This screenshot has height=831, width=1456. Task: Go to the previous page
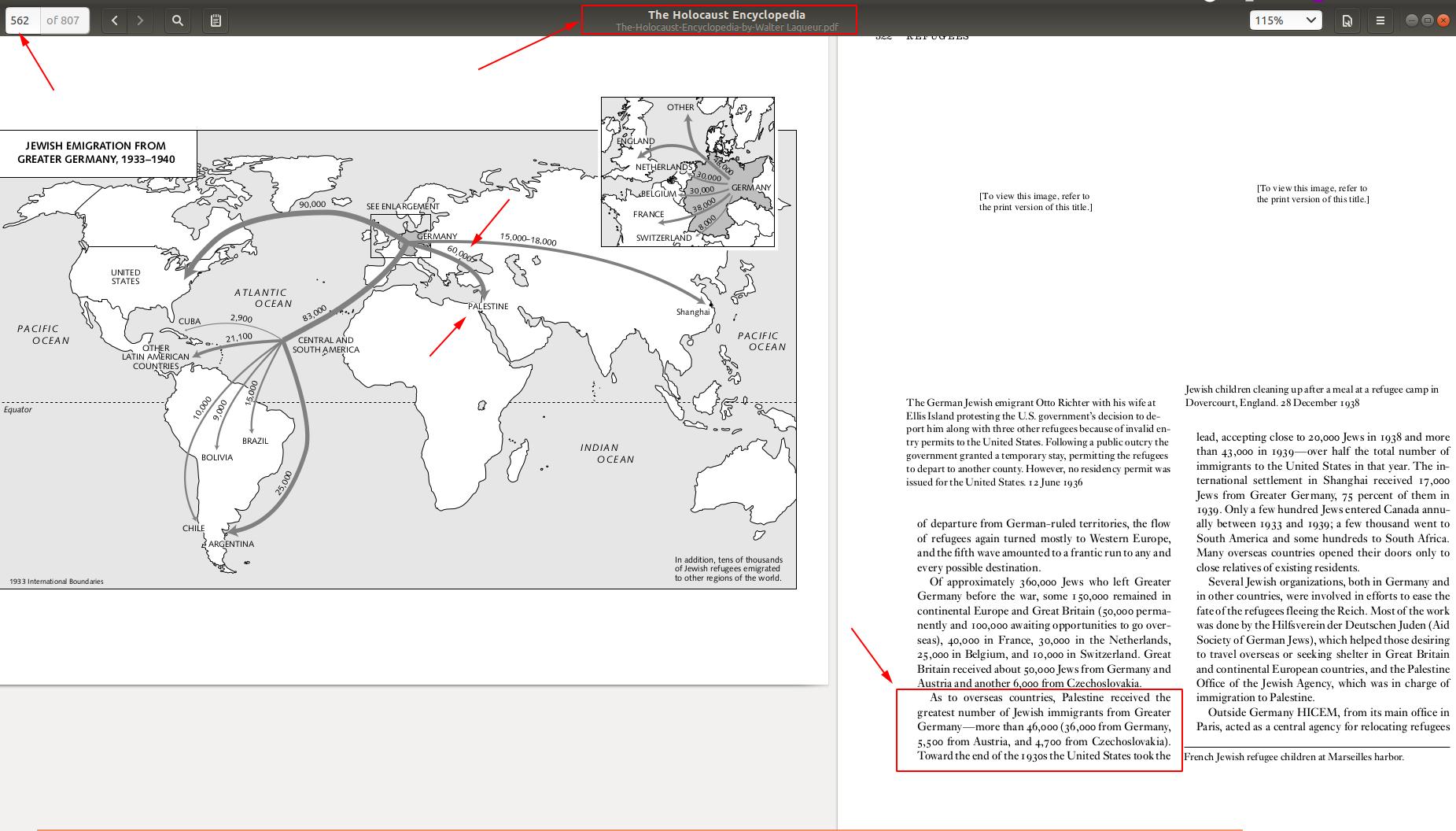tap(115, 20)
